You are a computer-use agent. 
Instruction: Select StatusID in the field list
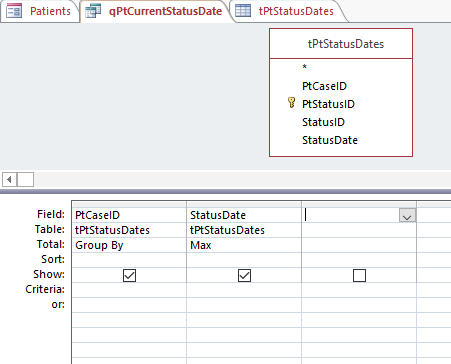pyautogui.click(x=323, y=122)
